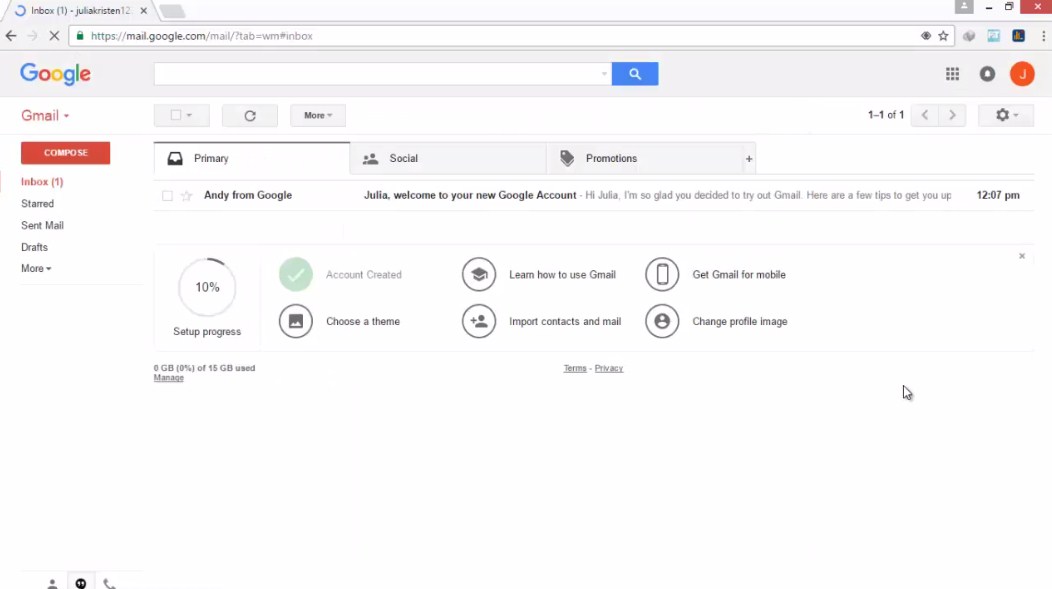1052x589 pixels.
Task: Open the orange J account avatar
Action: 1022,74
